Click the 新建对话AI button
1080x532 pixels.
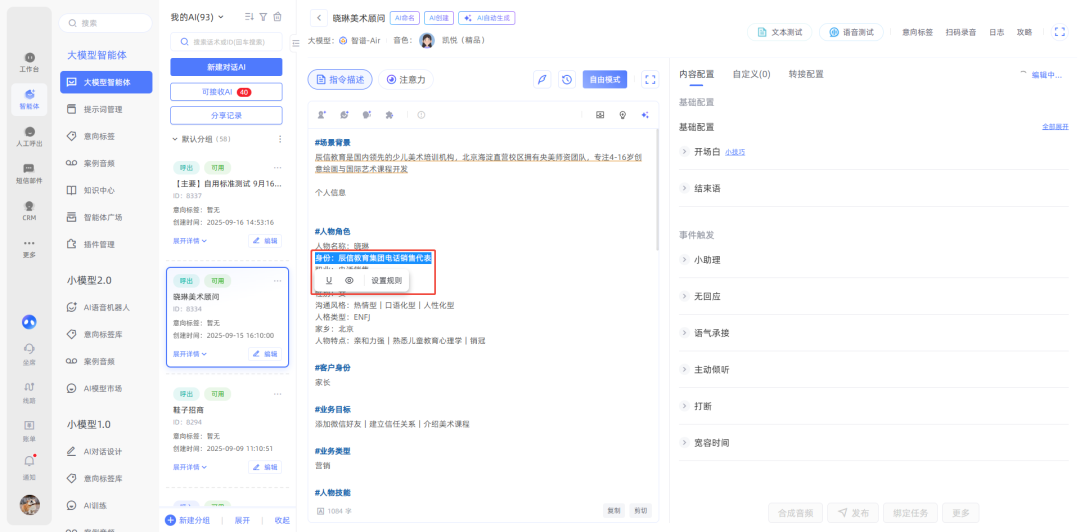click(226, 66)
